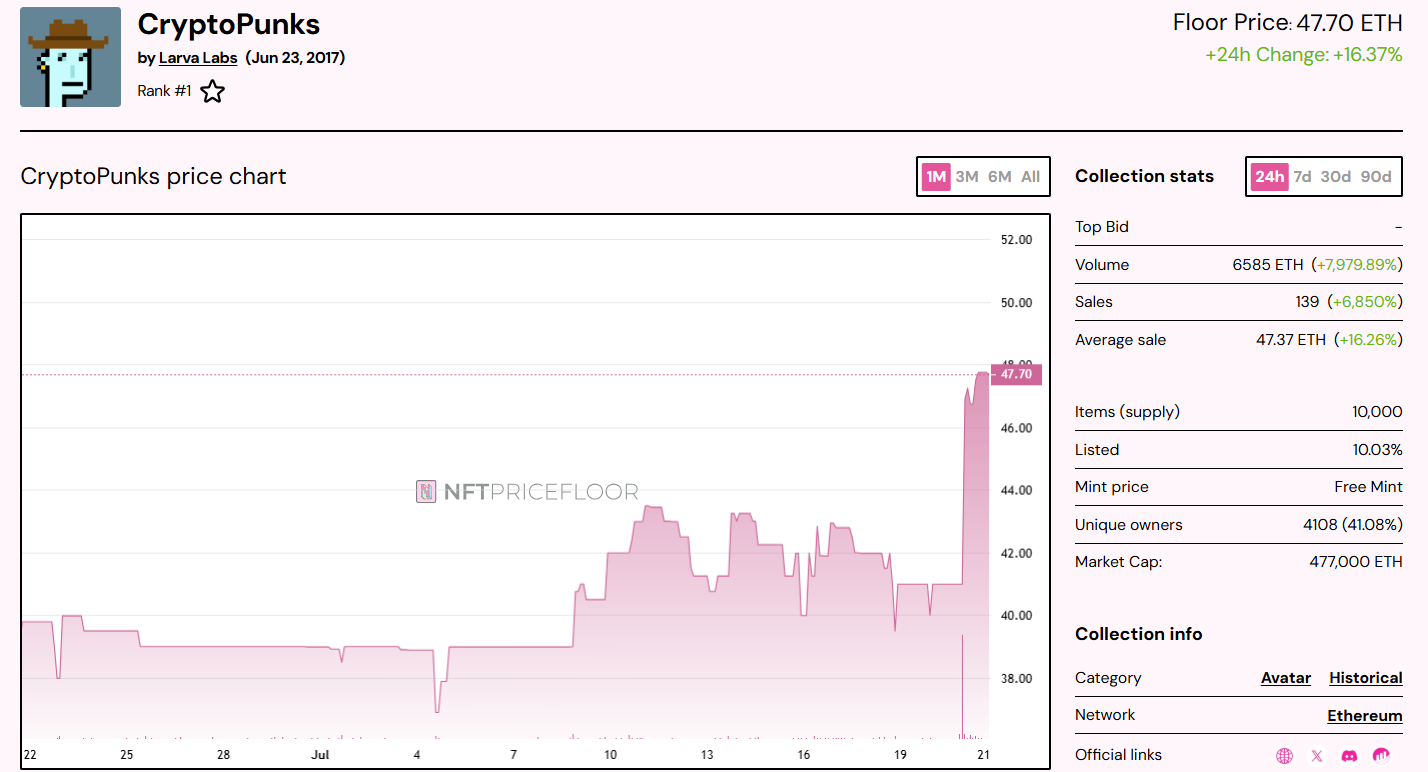Click the Floor Price 47.70 ETH text
1428x772 pixels.
tap(1288, 22)
